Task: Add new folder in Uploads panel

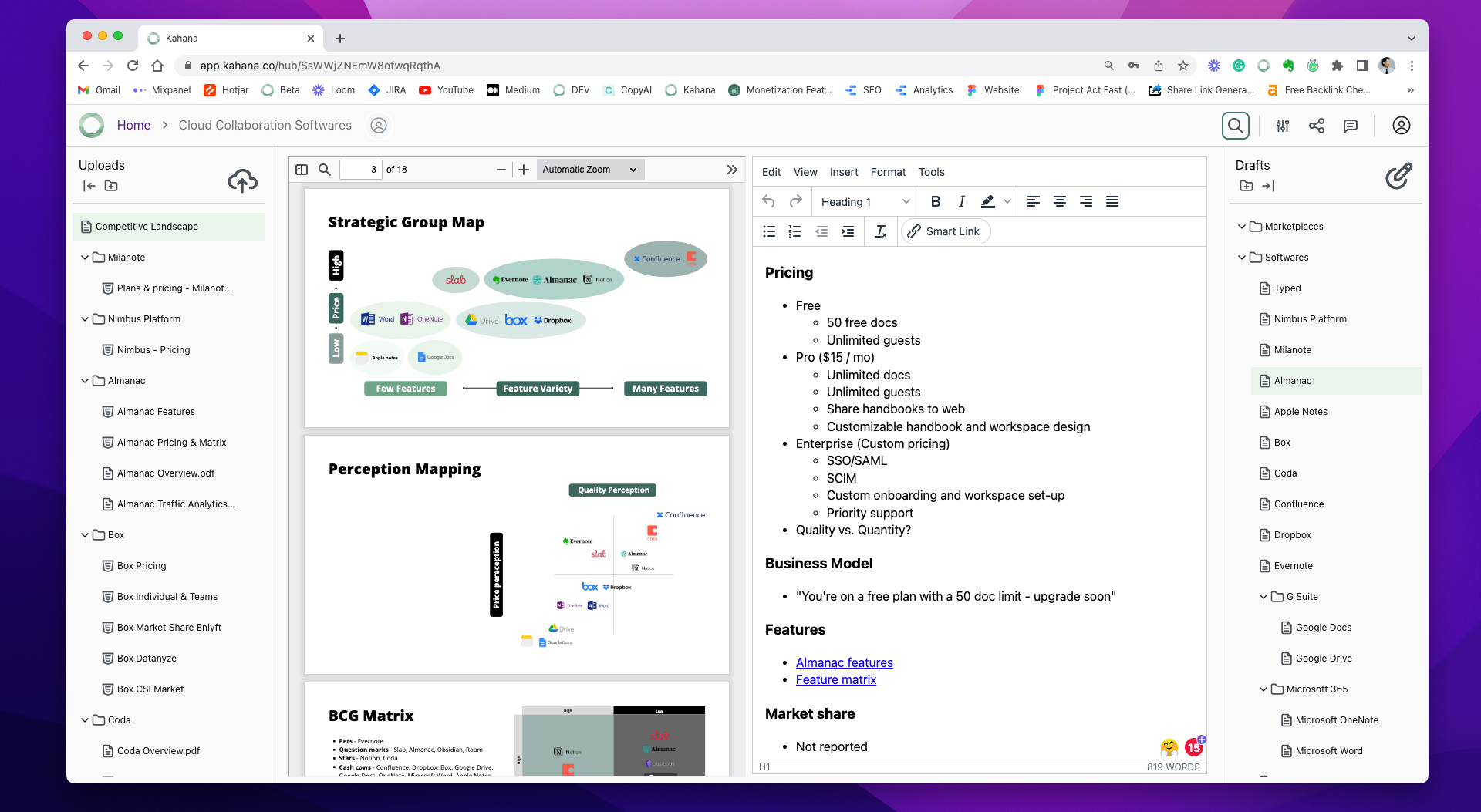Action: (111, 186)
